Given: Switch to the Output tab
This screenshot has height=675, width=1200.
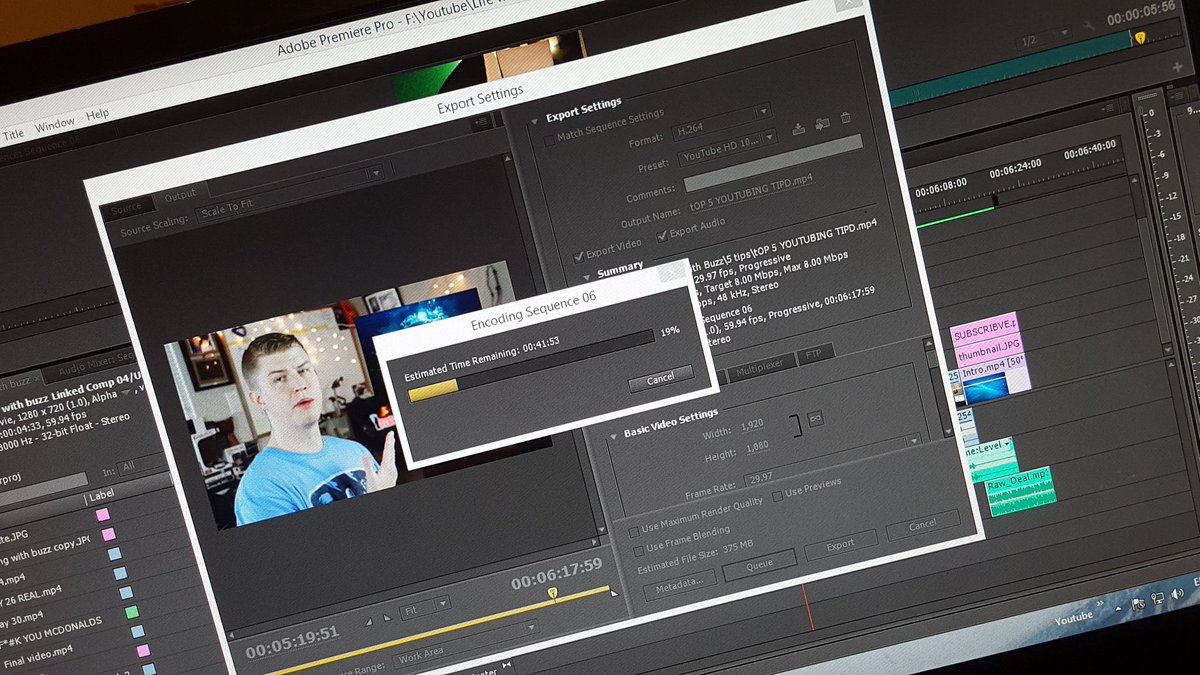Looking at the screenshot, I should (180, 196).
